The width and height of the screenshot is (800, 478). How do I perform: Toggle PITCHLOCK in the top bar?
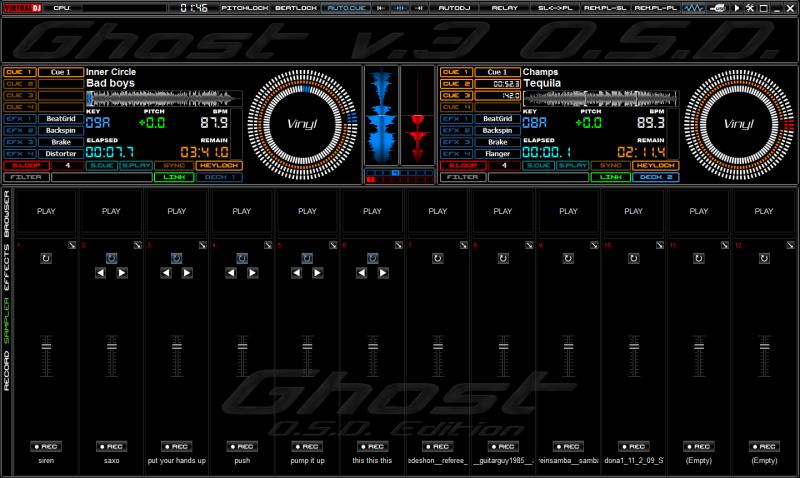244,8
